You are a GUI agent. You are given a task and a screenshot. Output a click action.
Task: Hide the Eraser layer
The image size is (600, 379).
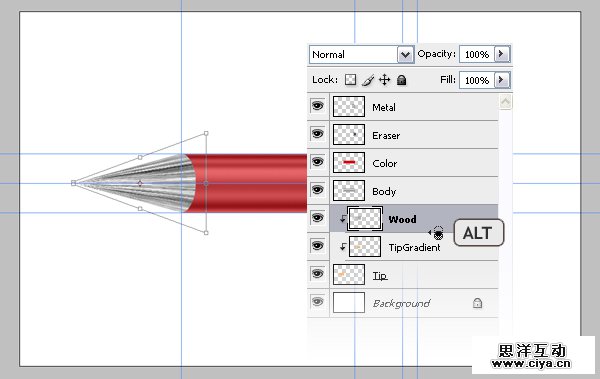pyautogui.click(x=317, y=134)
